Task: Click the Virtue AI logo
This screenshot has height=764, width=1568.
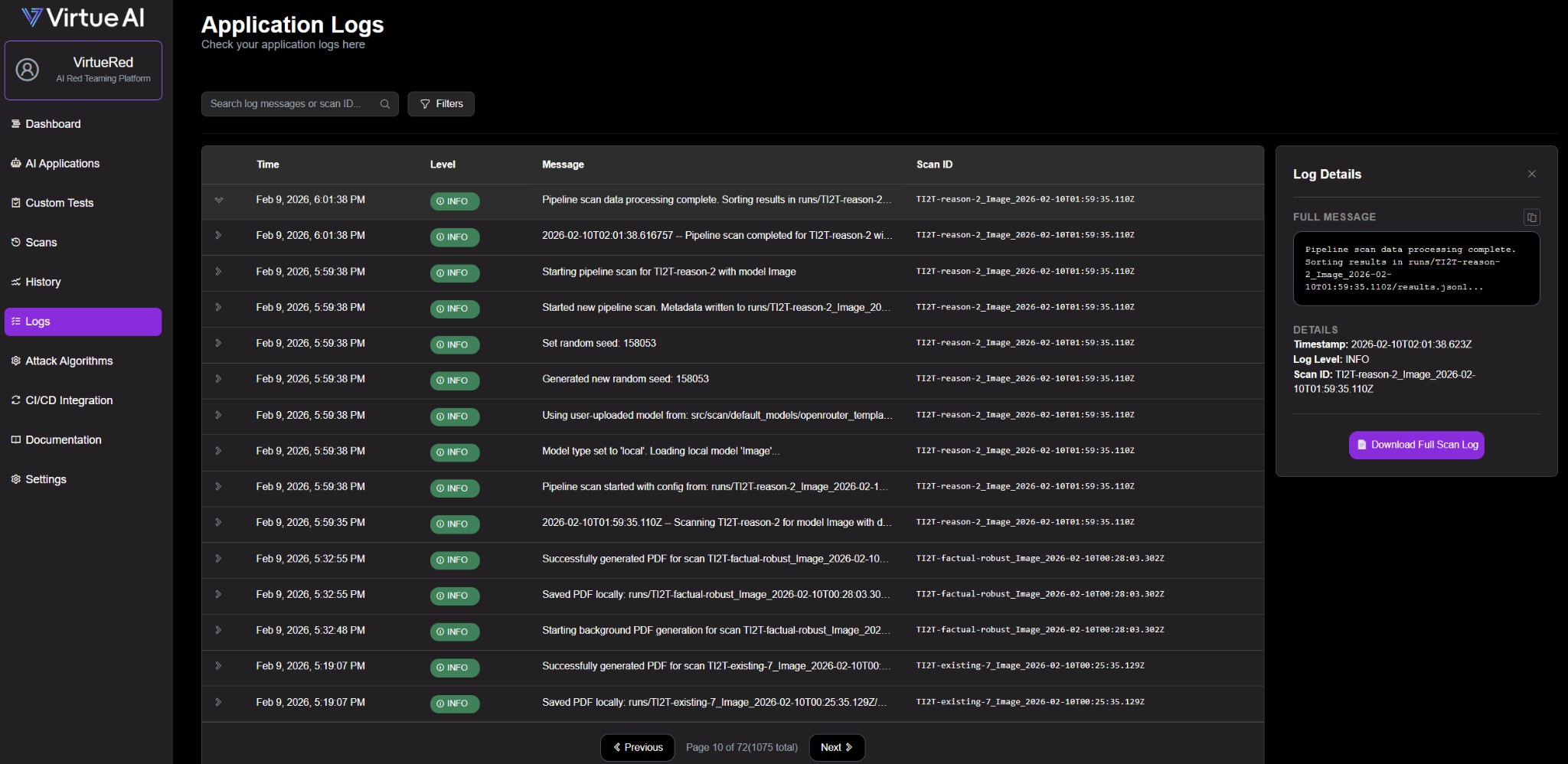Action: [83, 17]
